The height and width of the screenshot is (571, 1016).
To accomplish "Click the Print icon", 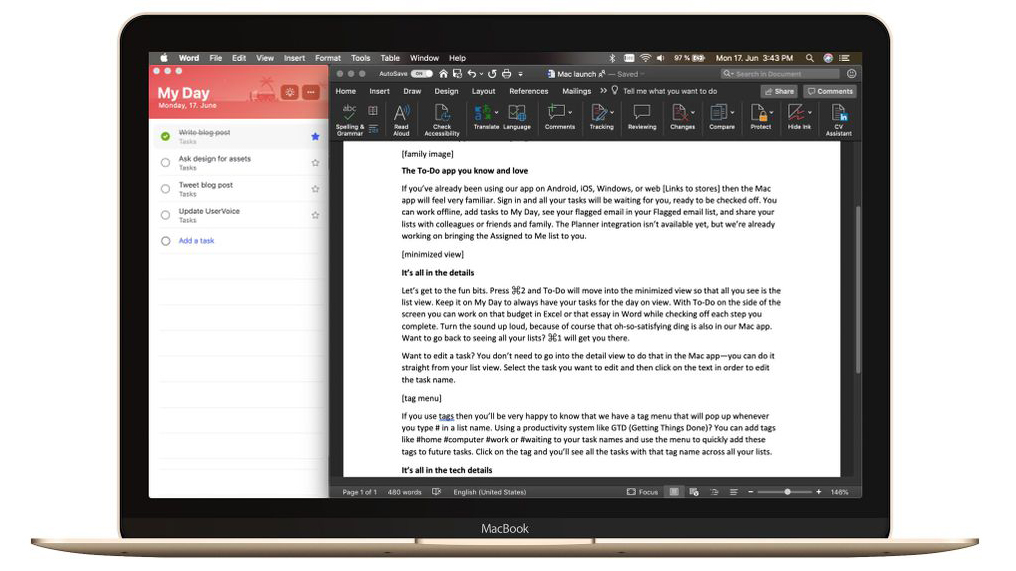I will (x=507, y=74).
